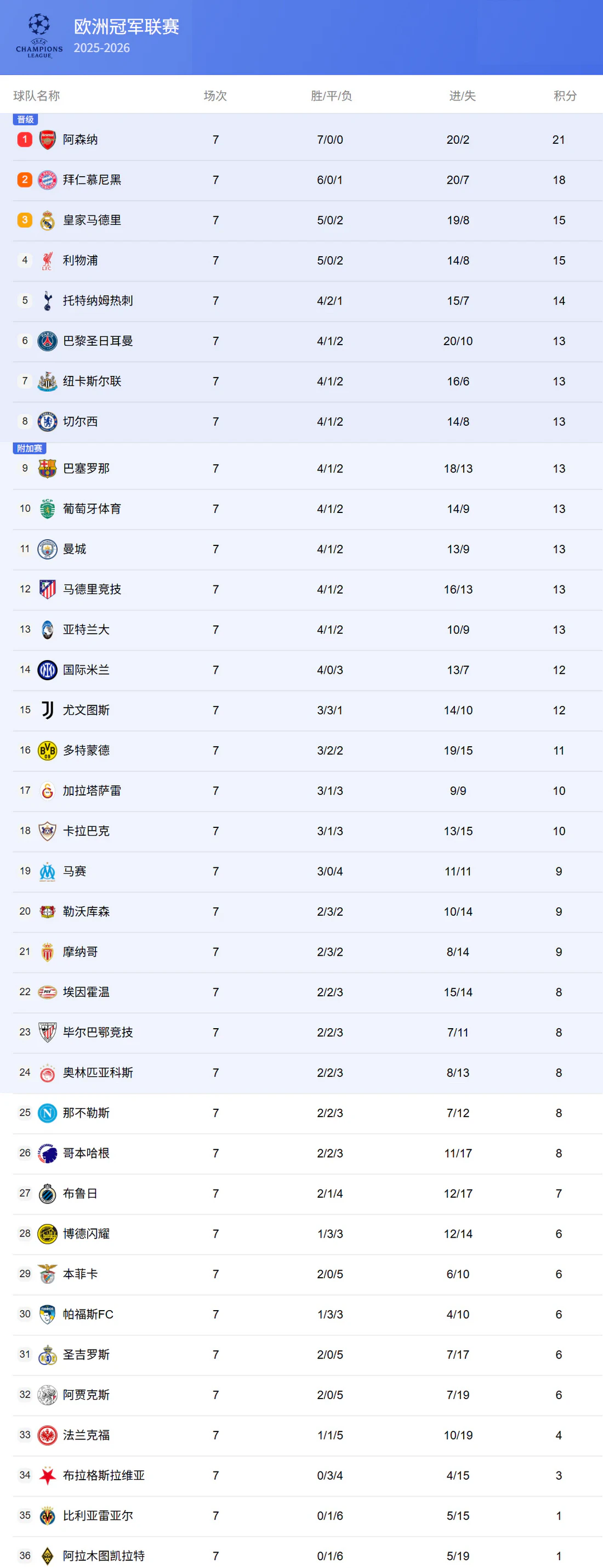603x1568 pixels.
Task: Click the Borussia Dortmund BVB badge
Action: point(48,751)
